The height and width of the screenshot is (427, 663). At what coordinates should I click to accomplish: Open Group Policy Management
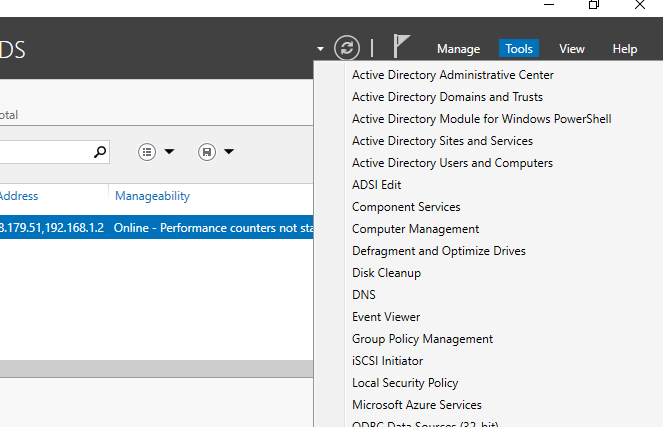(422, 339)
